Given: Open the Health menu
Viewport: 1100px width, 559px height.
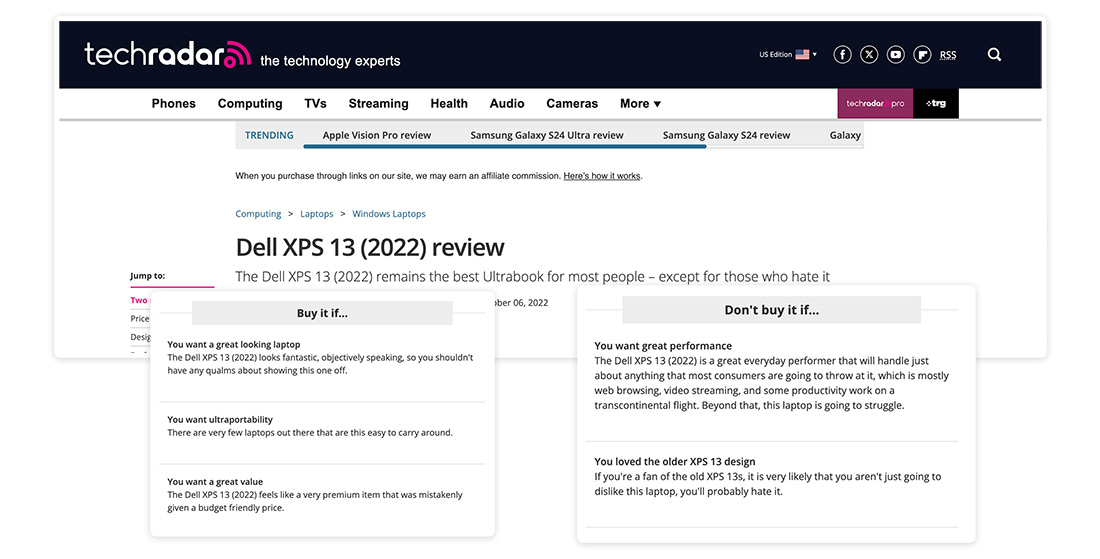Looking at the screenshot, I should (449, 104).
